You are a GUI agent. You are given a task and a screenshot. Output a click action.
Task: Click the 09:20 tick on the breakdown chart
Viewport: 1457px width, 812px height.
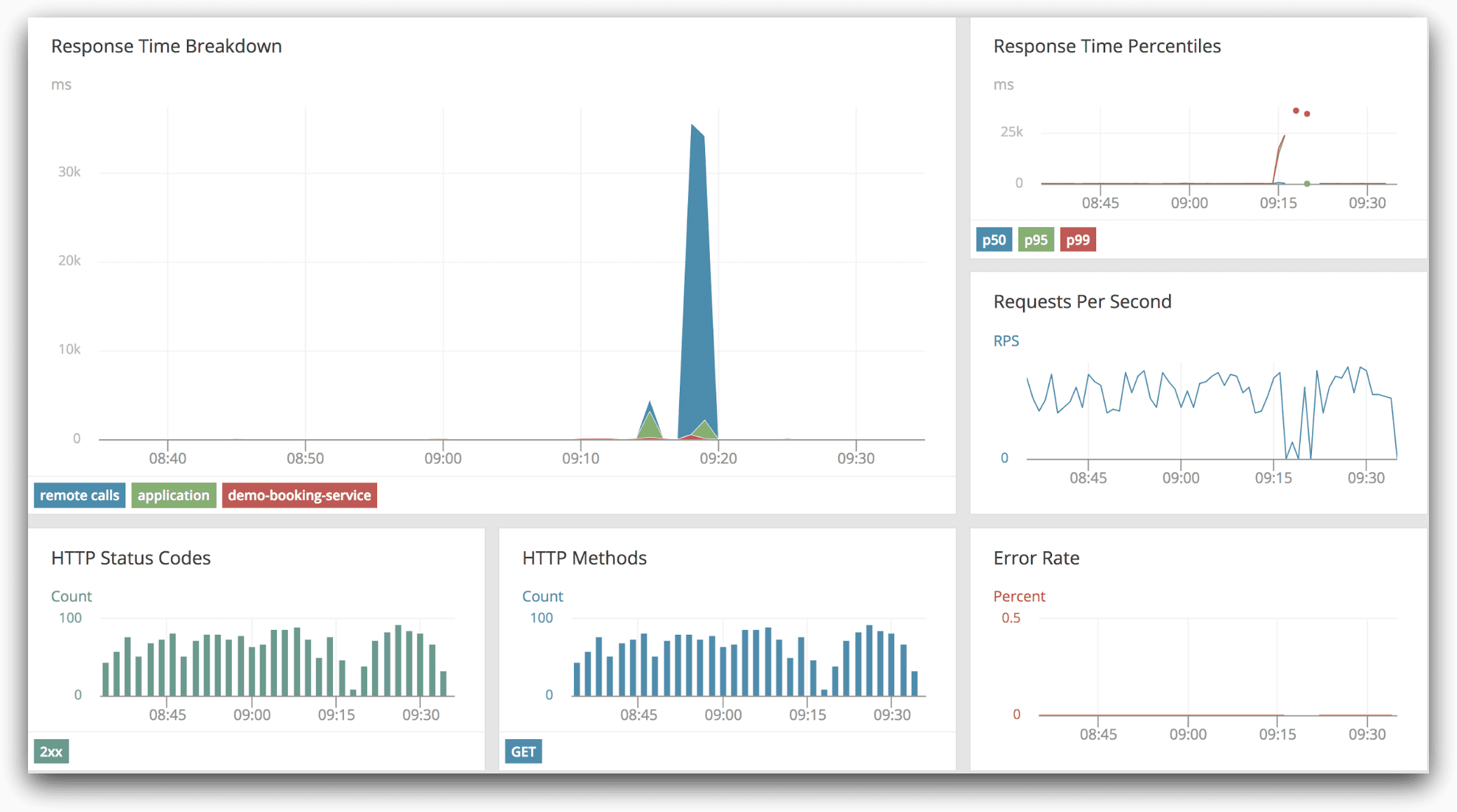point(718,458)
